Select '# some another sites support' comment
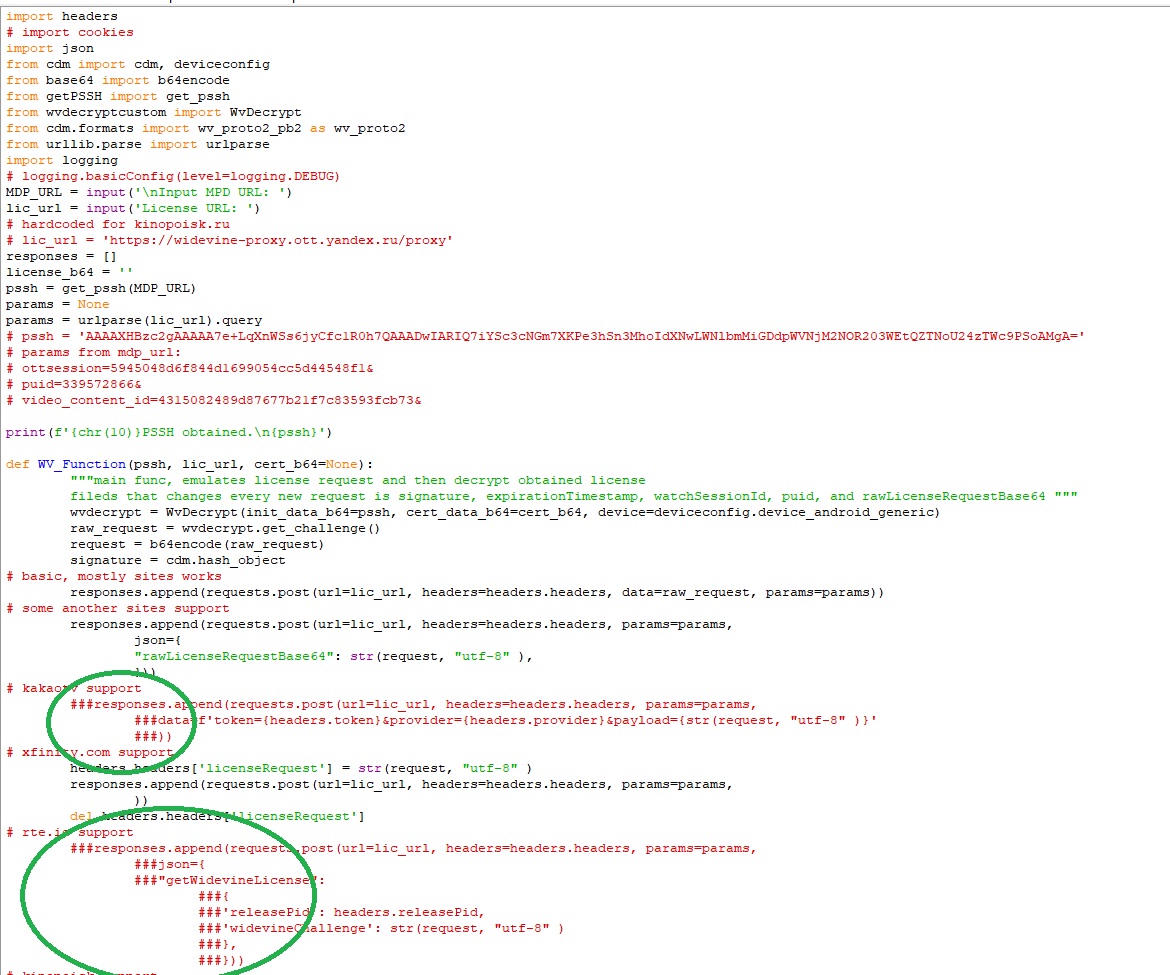 coord(118,609)
